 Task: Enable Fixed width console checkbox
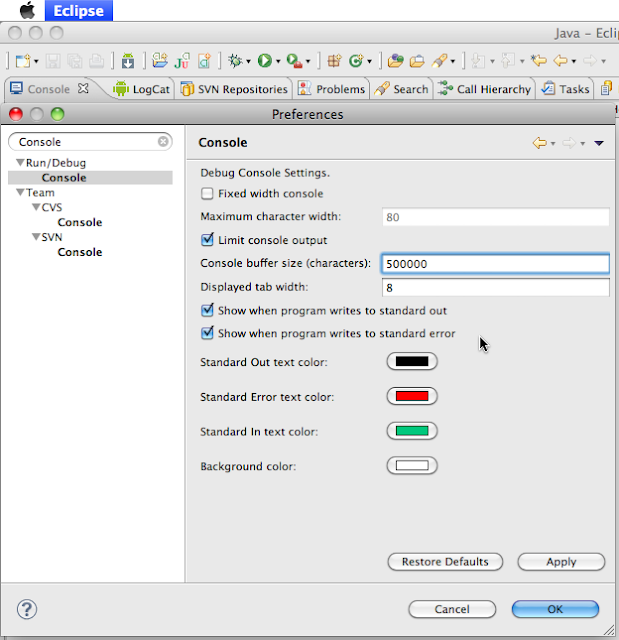point(207,193)
